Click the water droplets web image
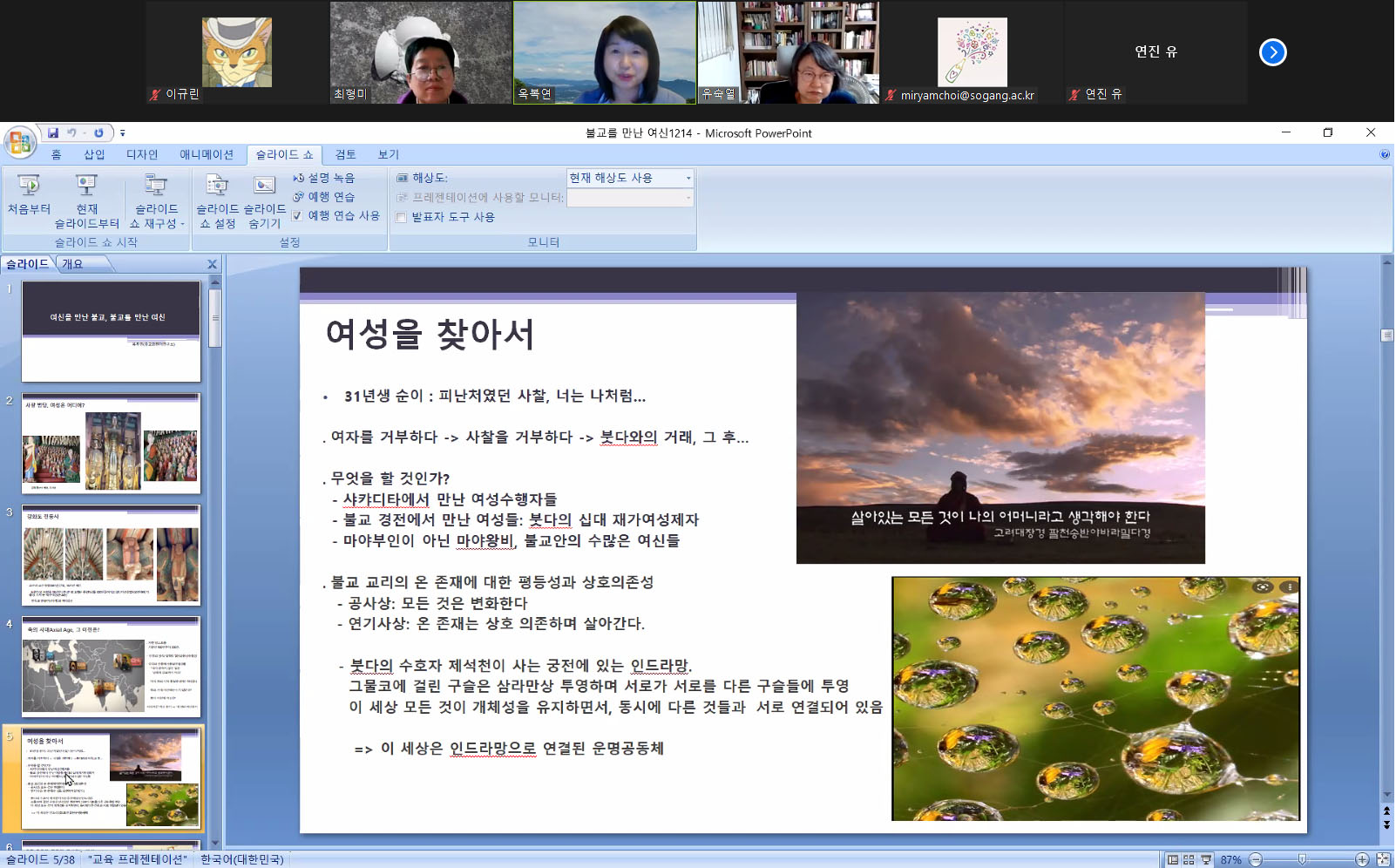 tap(1095, 699)
